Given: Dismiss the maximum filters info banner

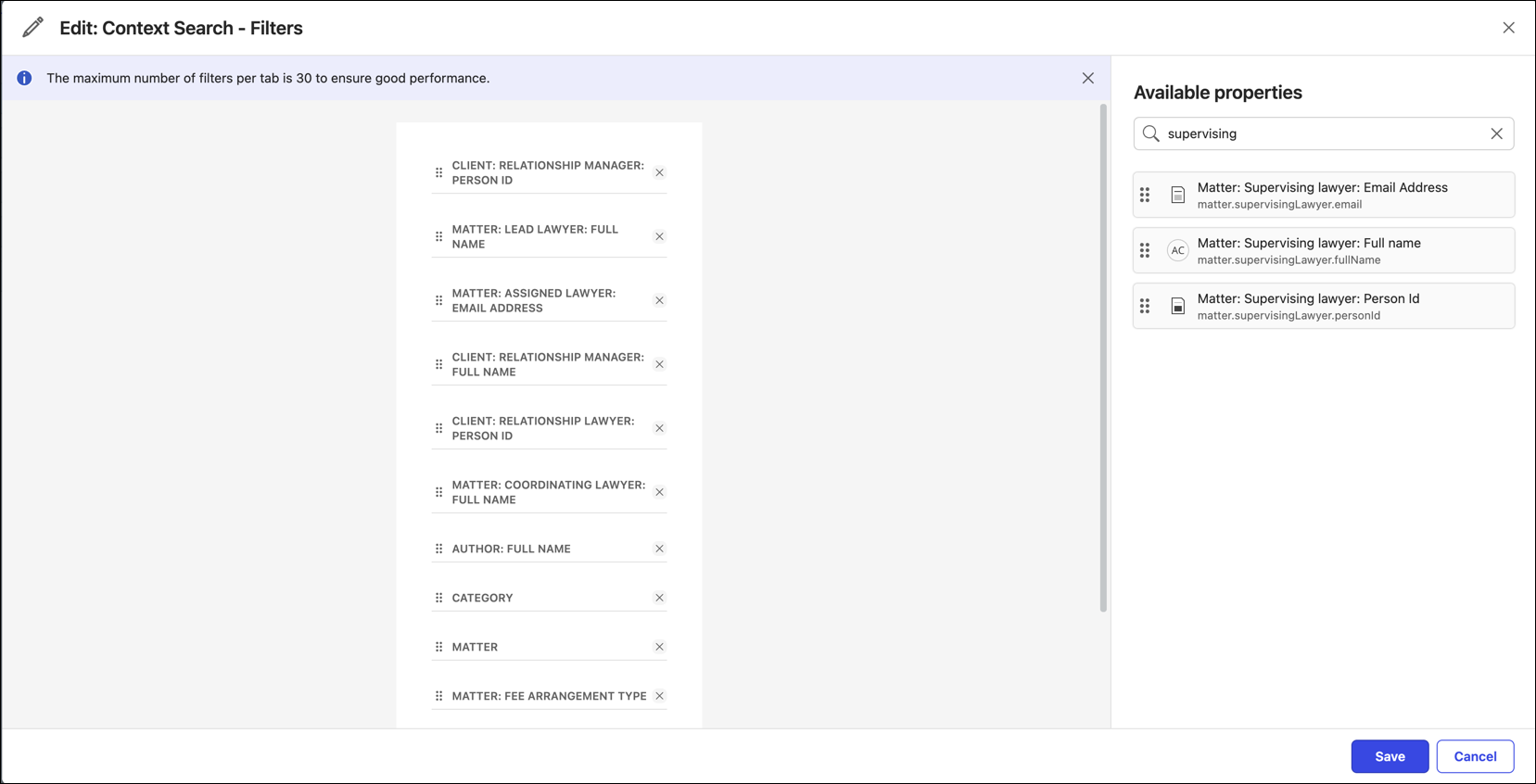Looking at the screenshot, I should 1088,78.
